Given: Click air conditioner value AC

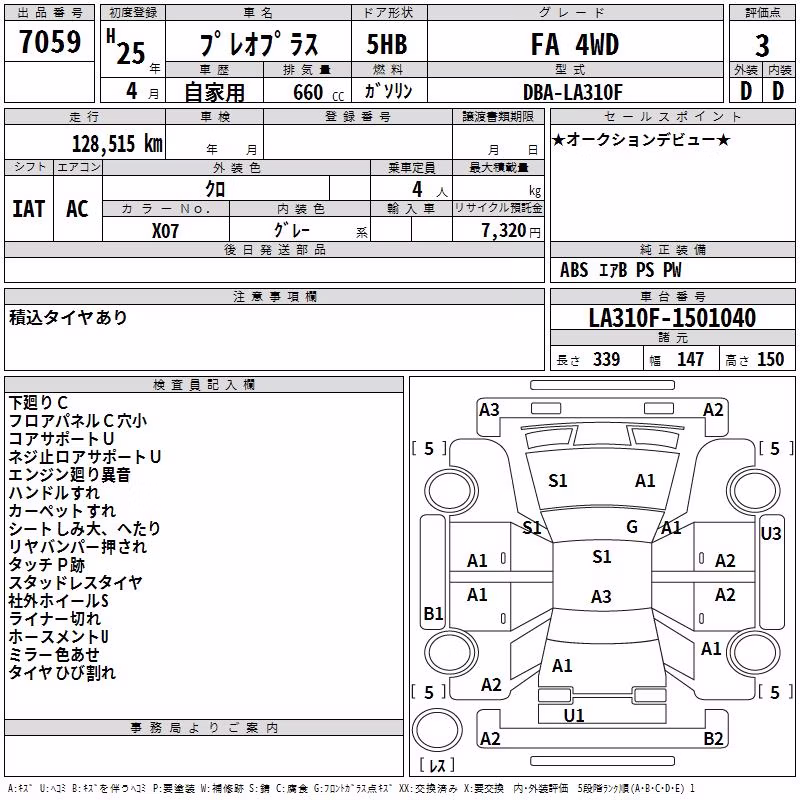Looking at the screenshot, I should tap(77, 209).
